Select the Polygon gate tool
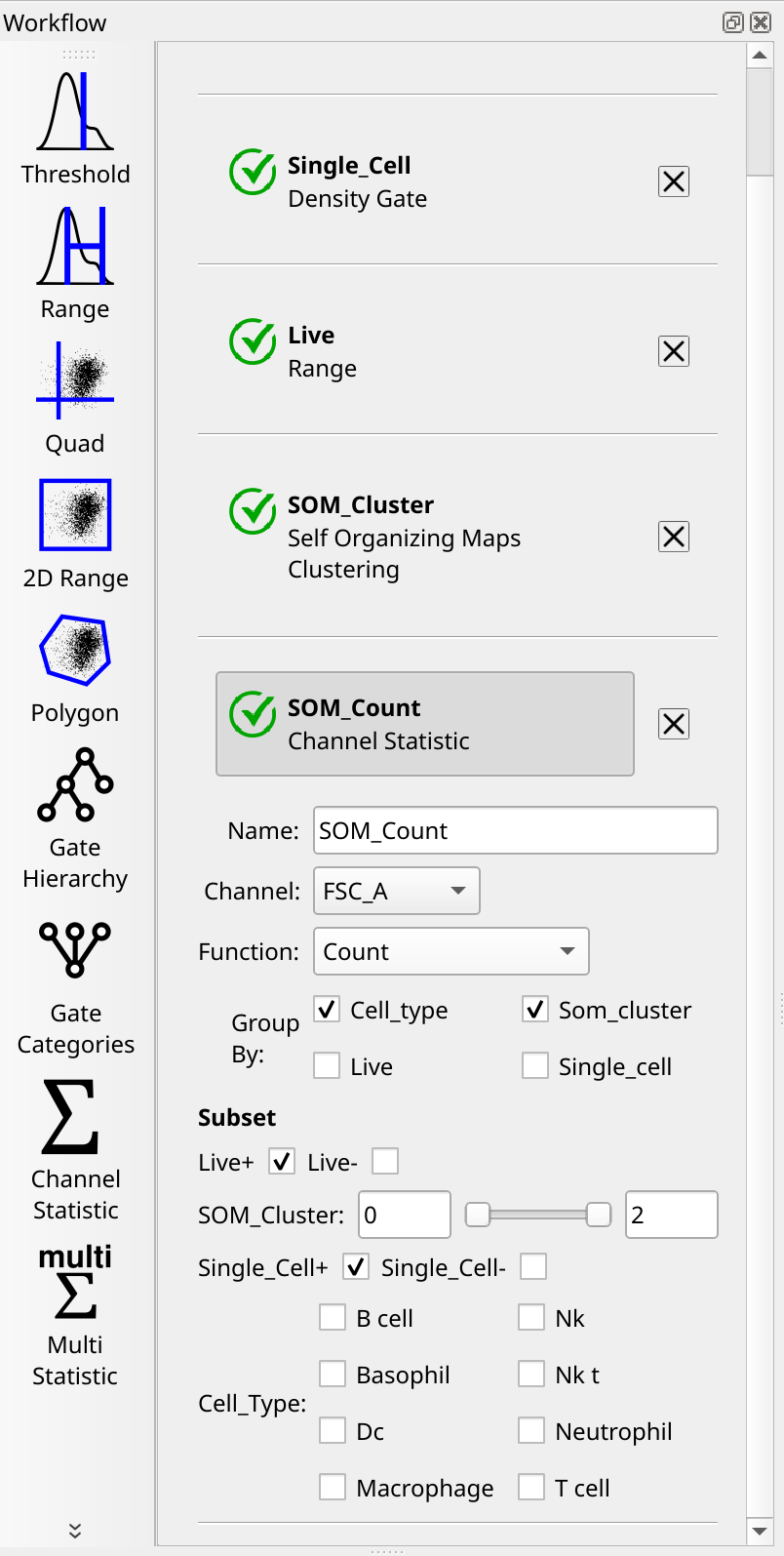The image size is (784, 1556). point(75,667)
